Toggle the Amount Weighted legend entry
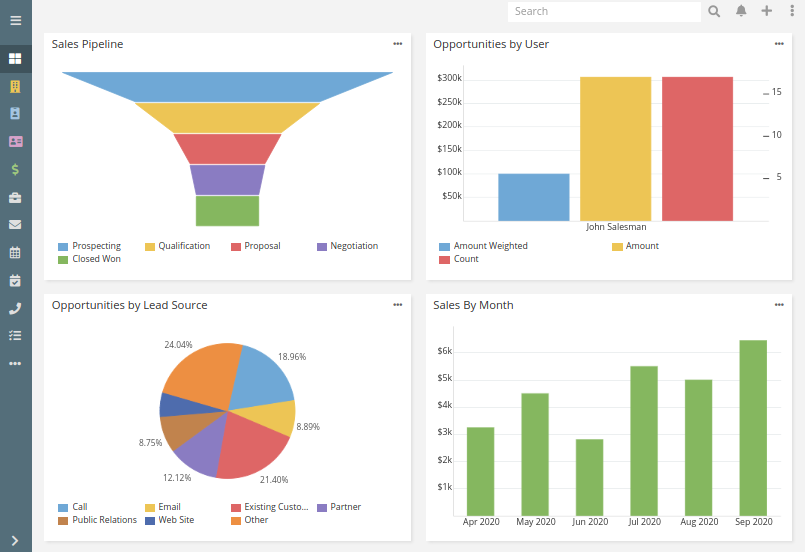 (x=483, y=246)
